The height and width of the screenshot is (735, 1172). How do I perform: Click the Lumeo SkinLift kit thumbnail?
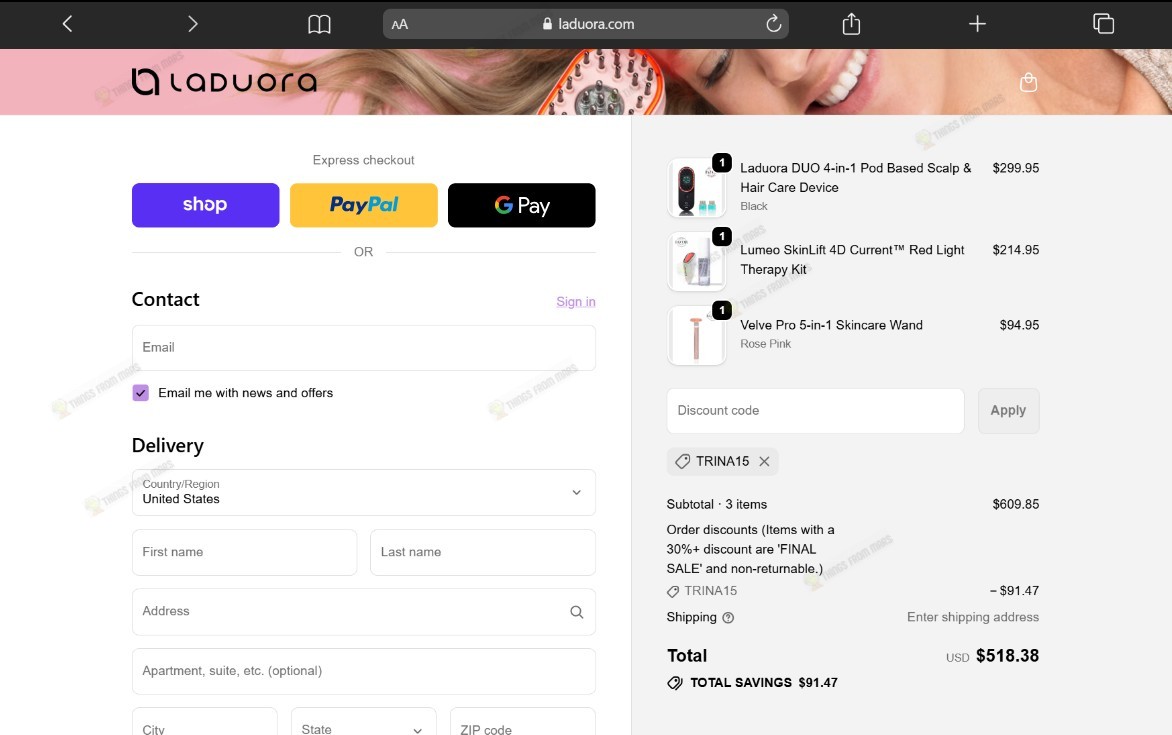point(697,262)
